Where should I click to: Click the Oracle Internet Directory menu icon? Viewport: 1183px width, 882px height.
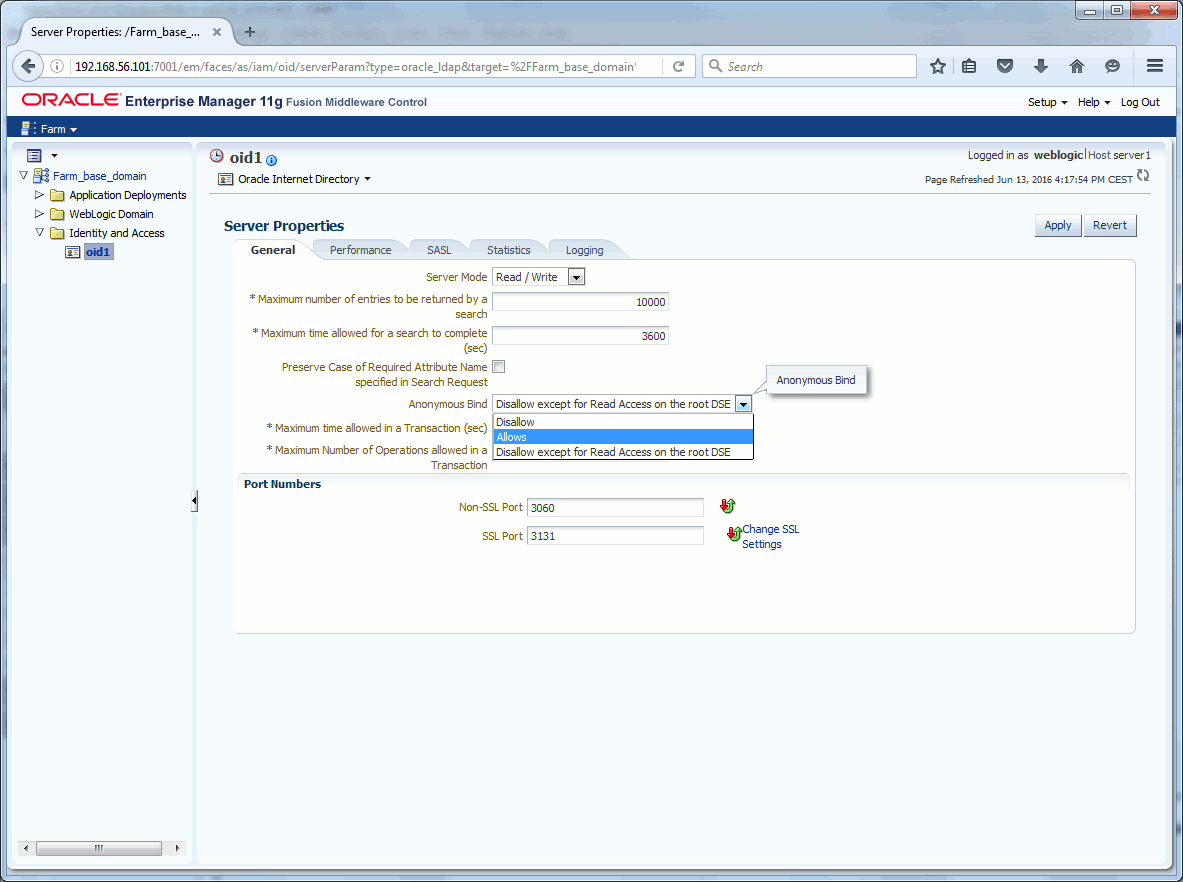(226, 180)
